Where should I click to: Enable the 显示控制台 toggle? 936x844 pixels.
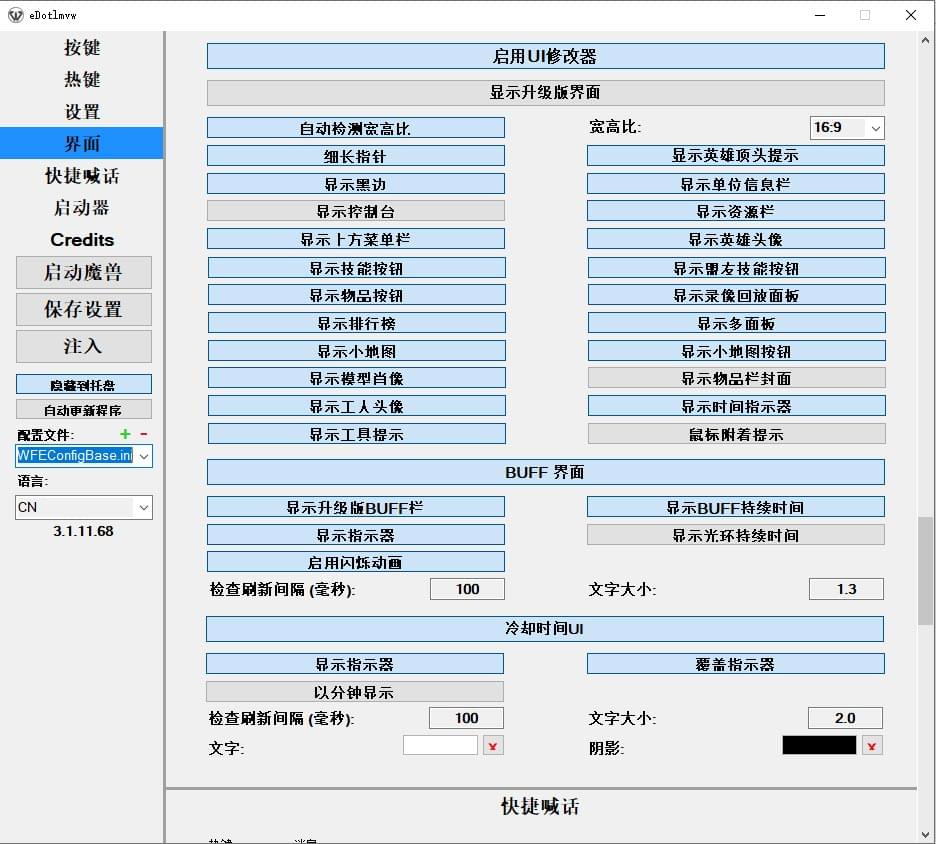pyautogui.click(x=355, y=211)
